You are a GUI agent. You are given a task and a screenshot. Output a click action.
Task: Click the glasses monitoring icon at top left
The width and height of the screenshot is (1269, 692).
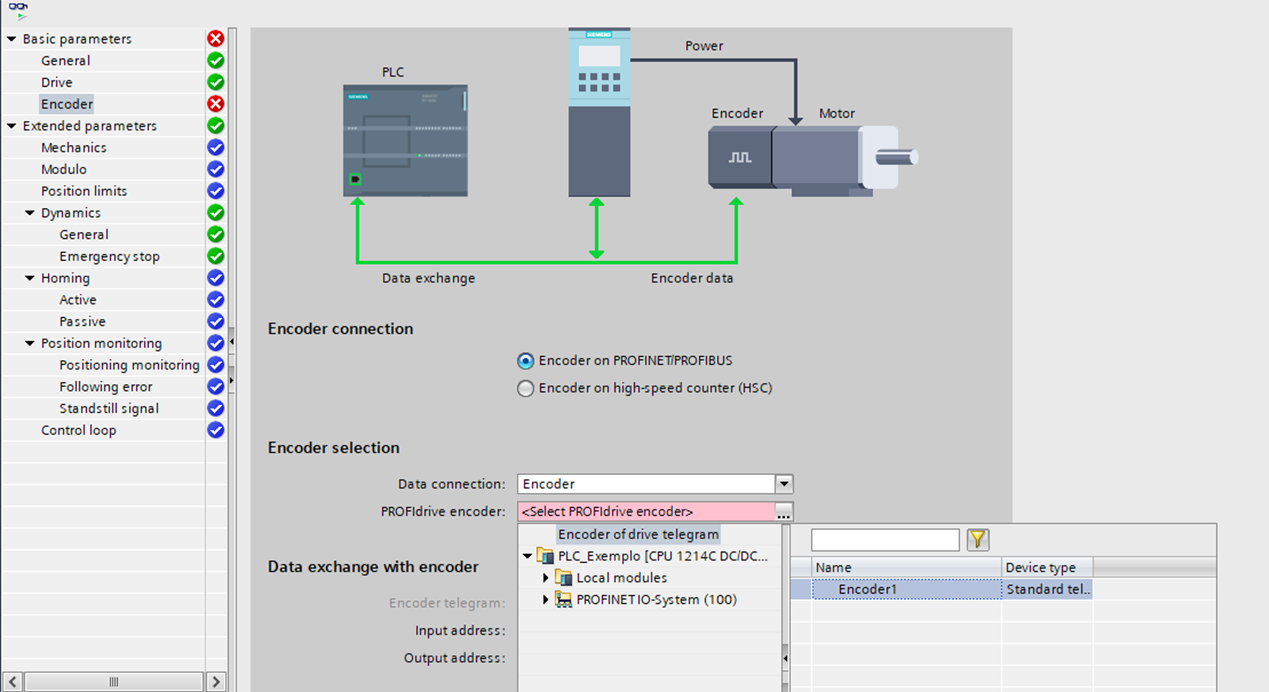point(18,9)
